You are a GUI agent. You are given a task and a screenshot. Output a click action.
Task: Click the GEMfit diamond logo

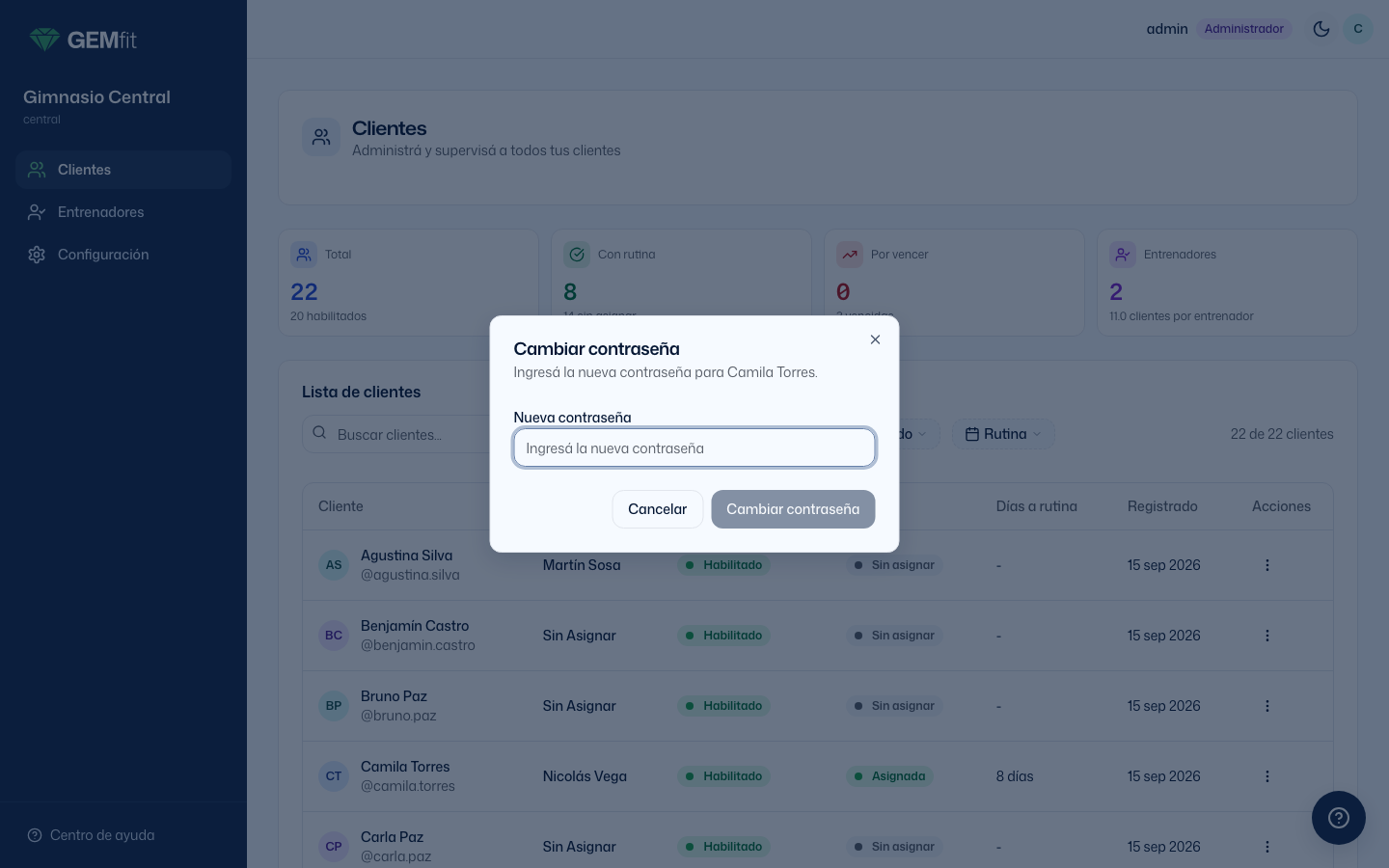(x=44, y=40)
